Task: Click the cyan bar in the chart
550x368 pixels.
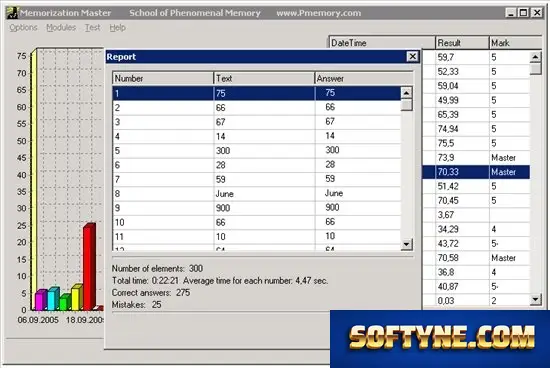Action: 53,299
